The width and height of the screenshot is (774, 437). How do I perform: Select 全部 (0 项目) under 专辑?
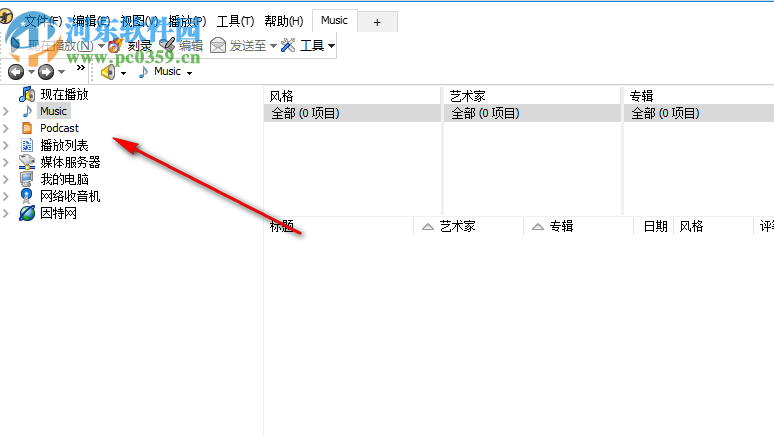coord(699,113)
